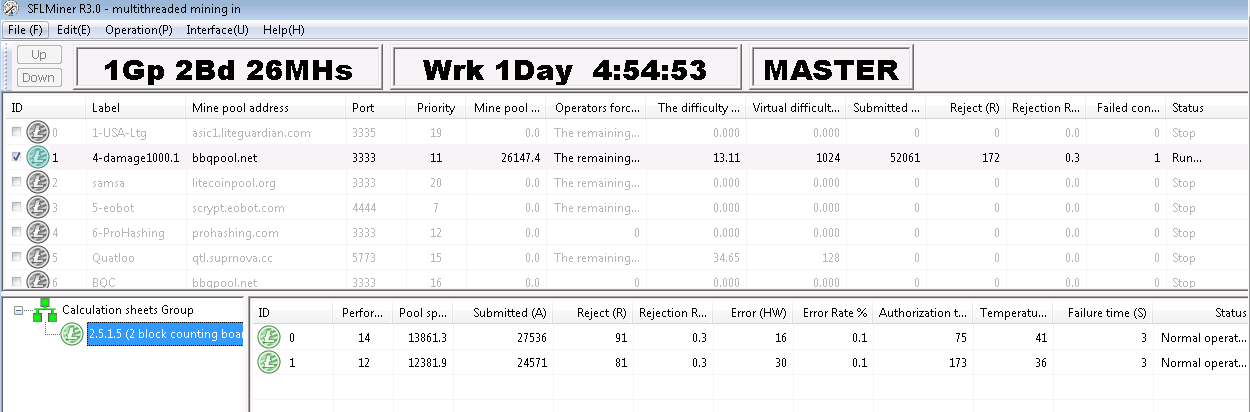This screenshot has height=412, width=1250.
Task: Open the Operation(P) menu
Action: 138,30
